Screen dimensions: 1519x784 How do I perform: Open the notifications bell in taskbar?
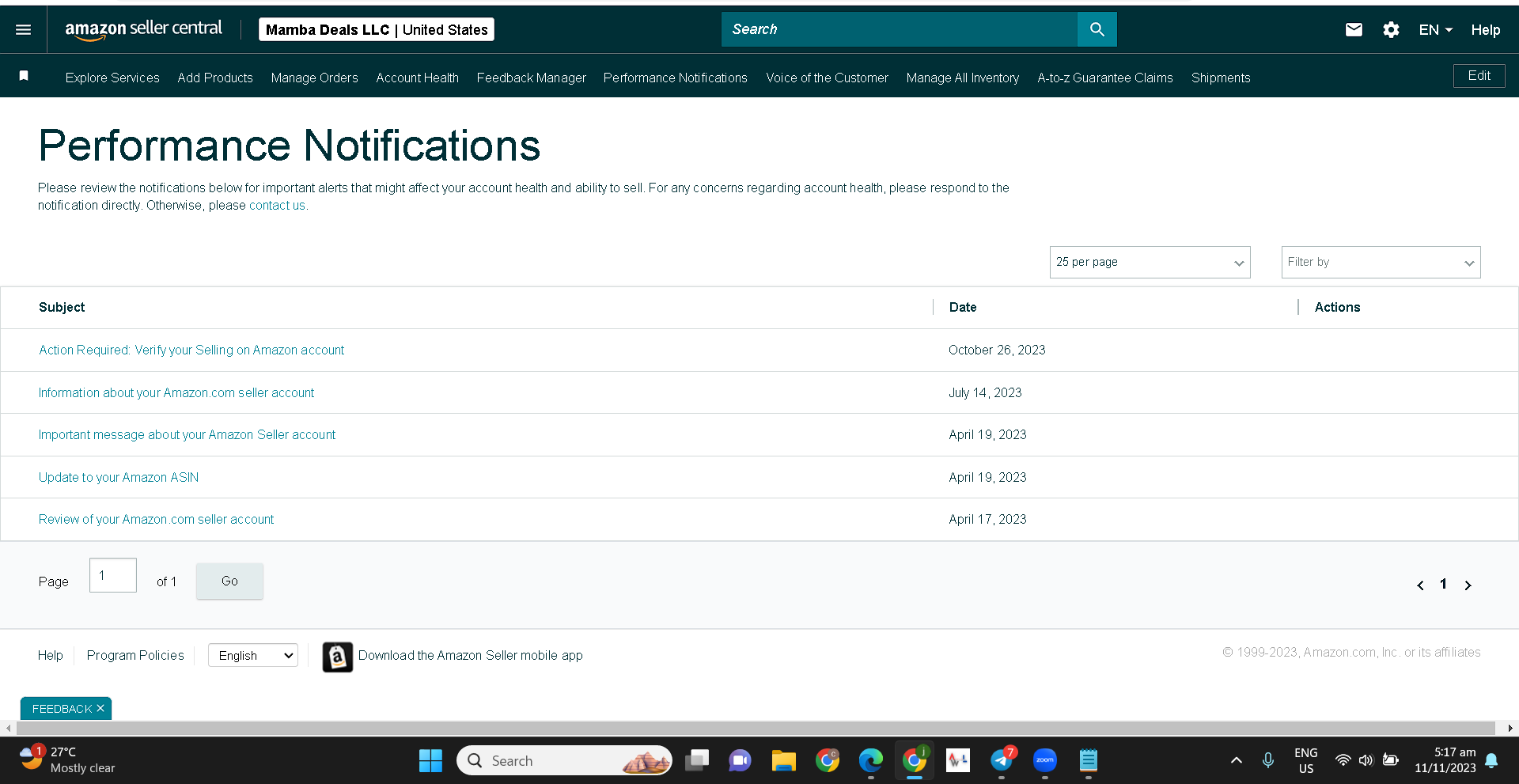point(1491,761)
